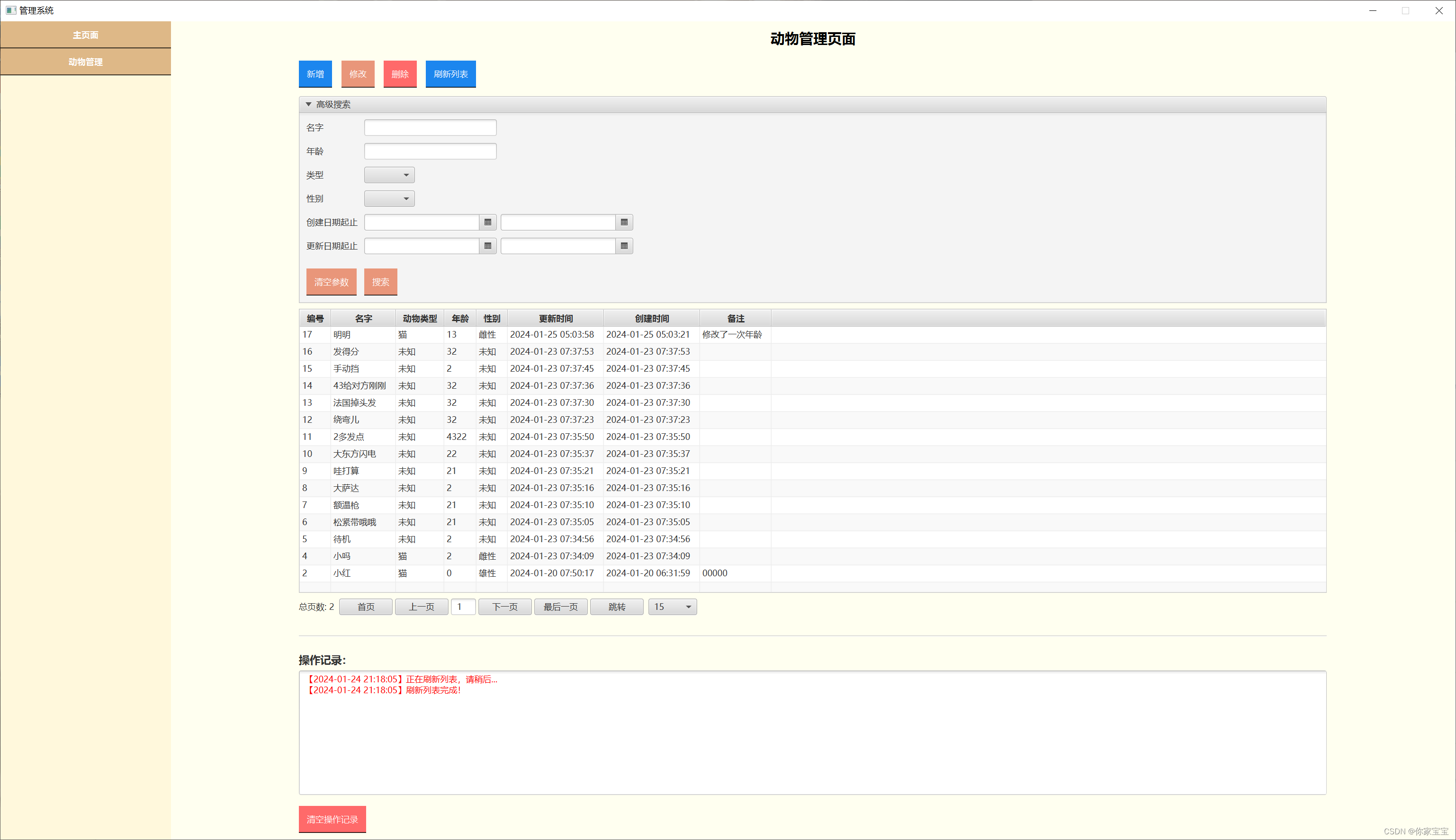Select the row named 发得分

812,351
